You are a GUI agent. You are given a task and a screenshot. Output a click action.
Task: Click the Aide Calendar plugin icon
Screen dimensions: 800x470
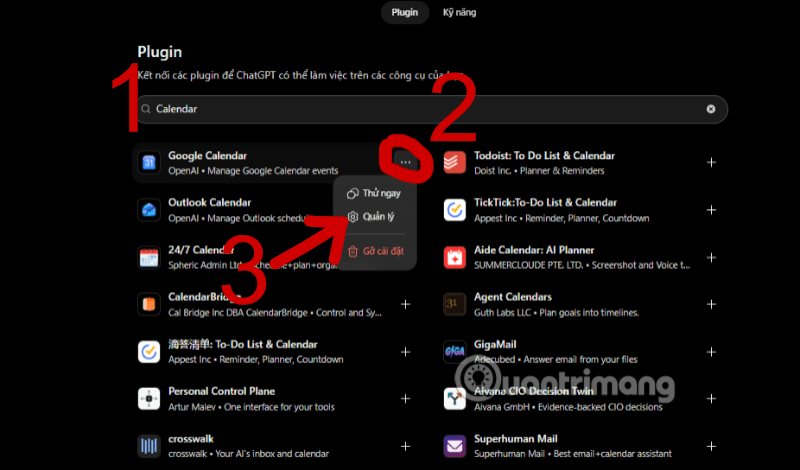point(455,257)
